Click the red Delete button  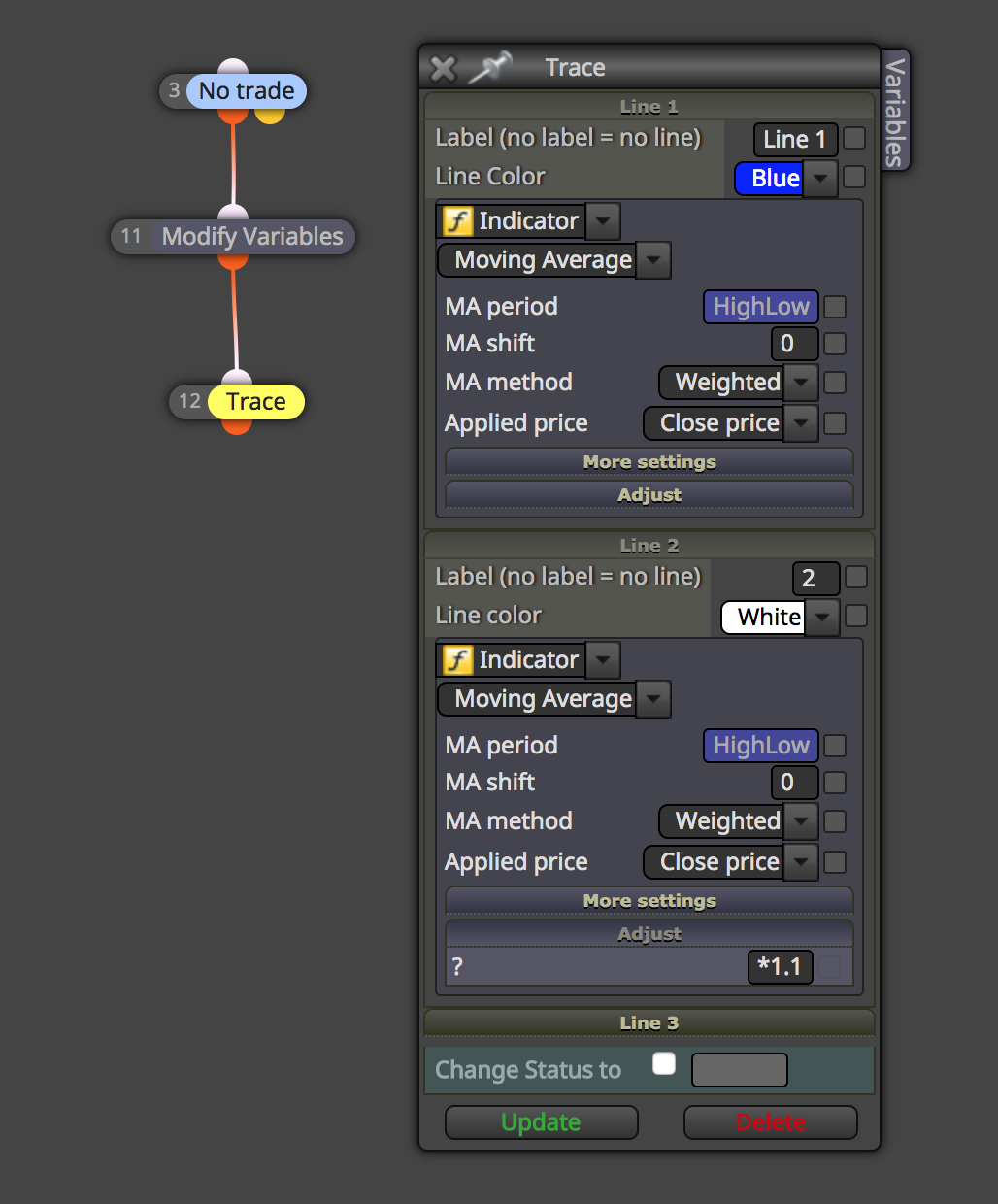tap(771, 1122)
